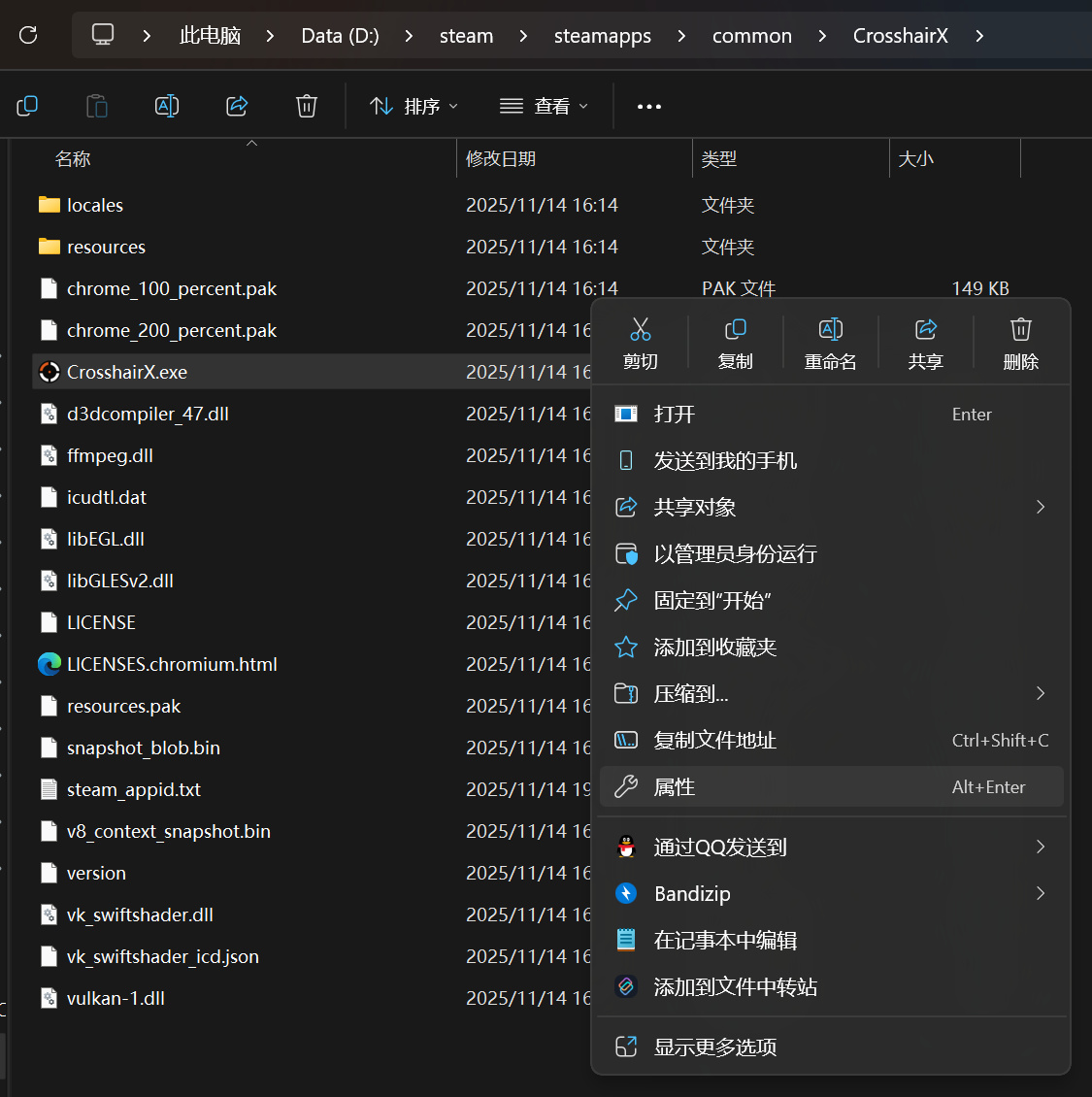Click the rename icon in Explorer toolbar
Viewport: 1092px width, 1097px height.
point(167,107)
